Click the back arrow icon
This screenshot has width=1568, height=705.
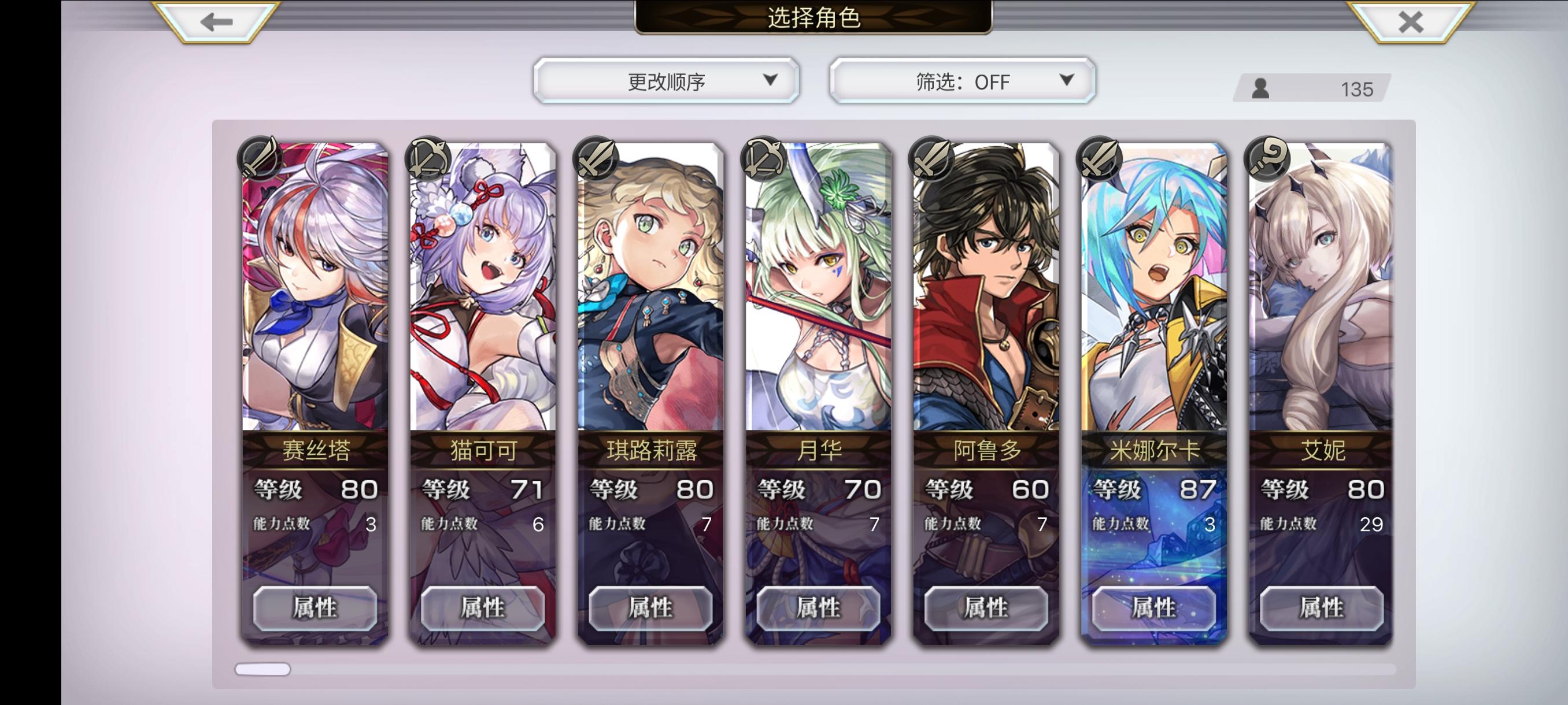pos(217,23)
